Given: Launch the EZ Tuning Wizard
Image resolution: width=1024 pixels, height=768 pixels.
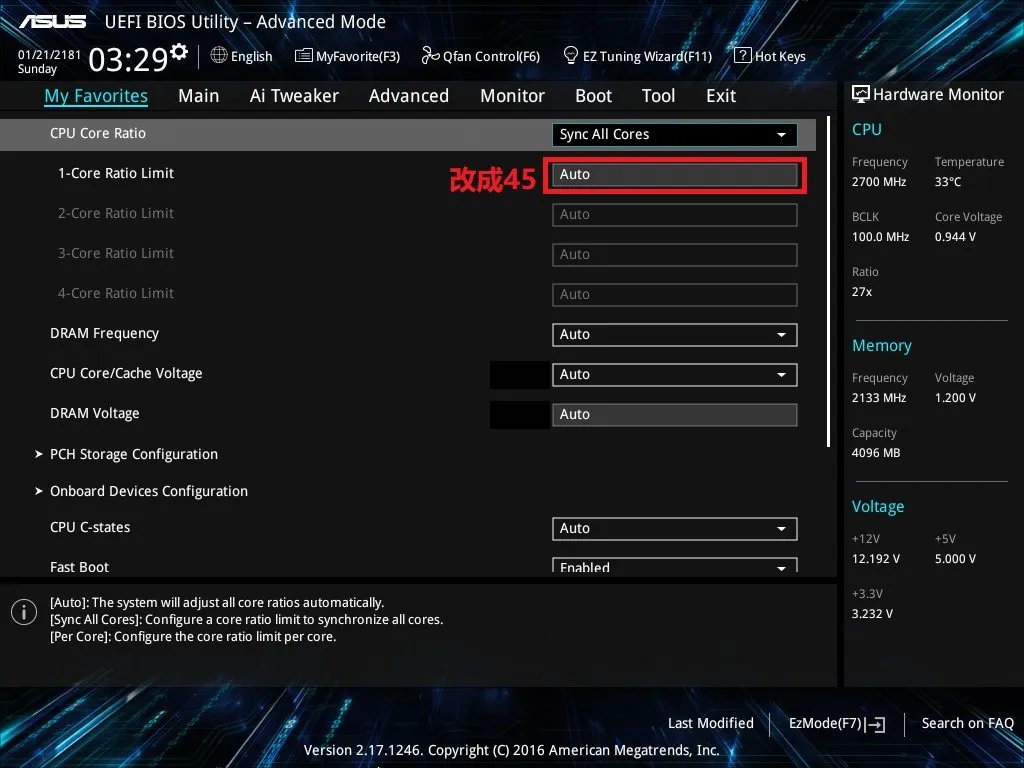Looking at the screenshot, I should pos(637,56).
